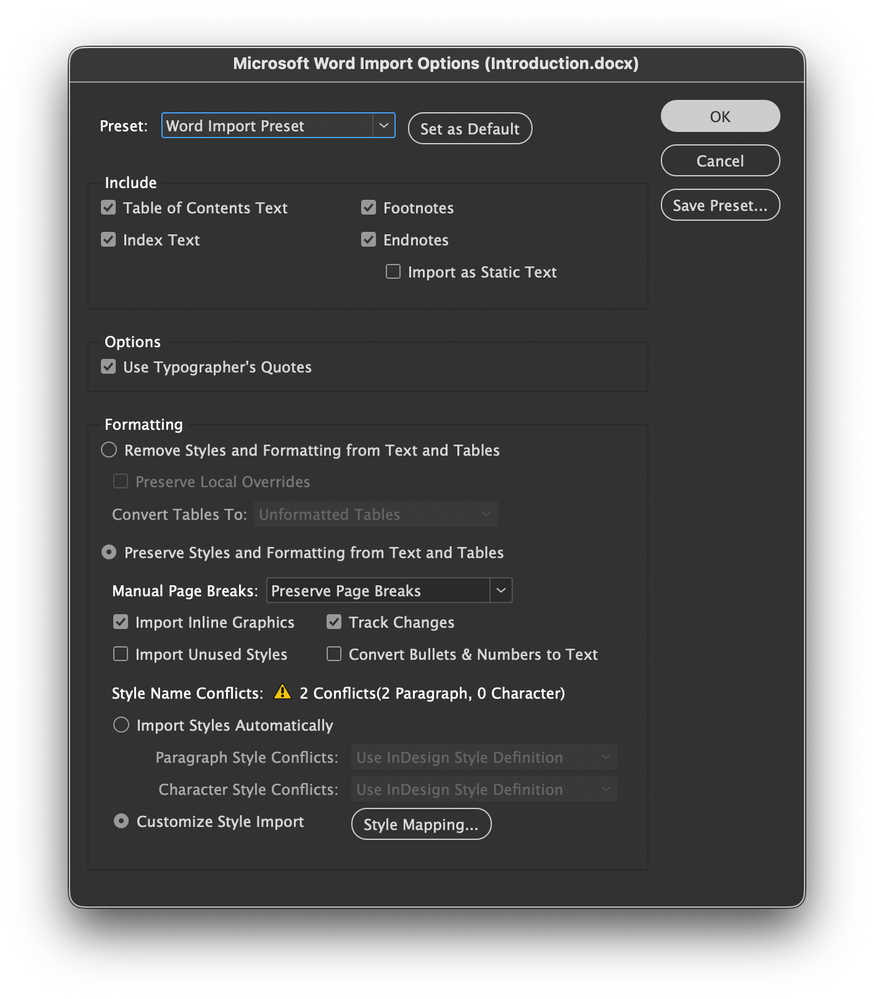Disable Track Changes import
This screenshot has height=999, width=874.
coord(333,622)
